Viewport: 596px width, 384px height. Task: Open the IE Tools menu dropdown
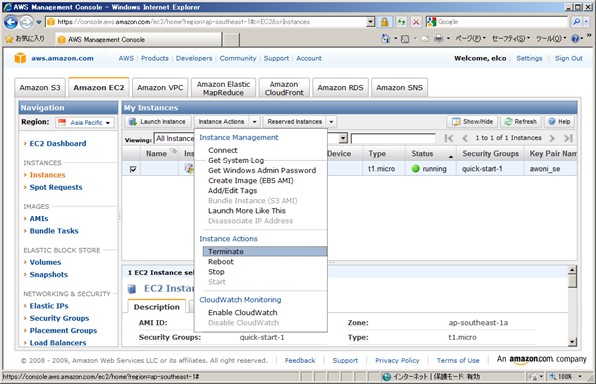click(x=551, y=38)
